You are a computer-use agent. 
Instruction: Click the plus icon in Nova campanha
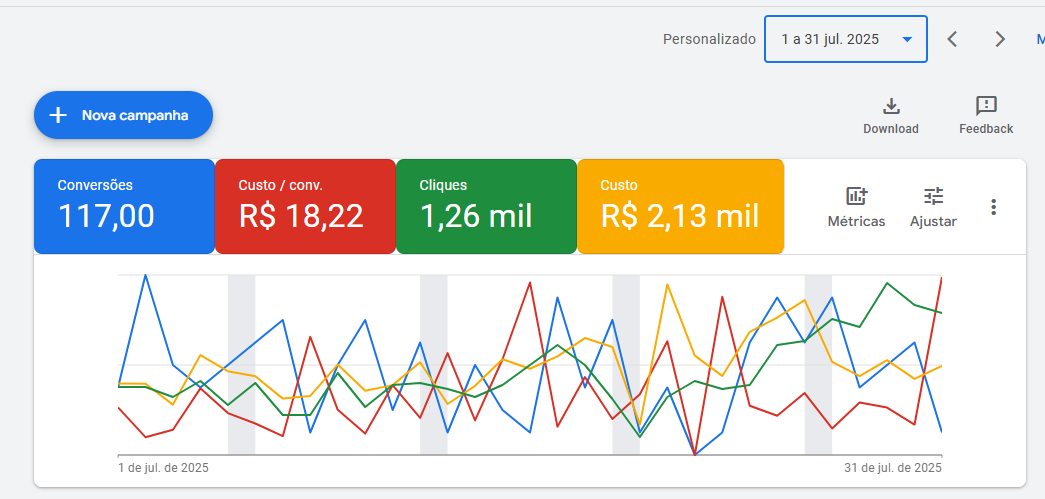click(58, 115)
